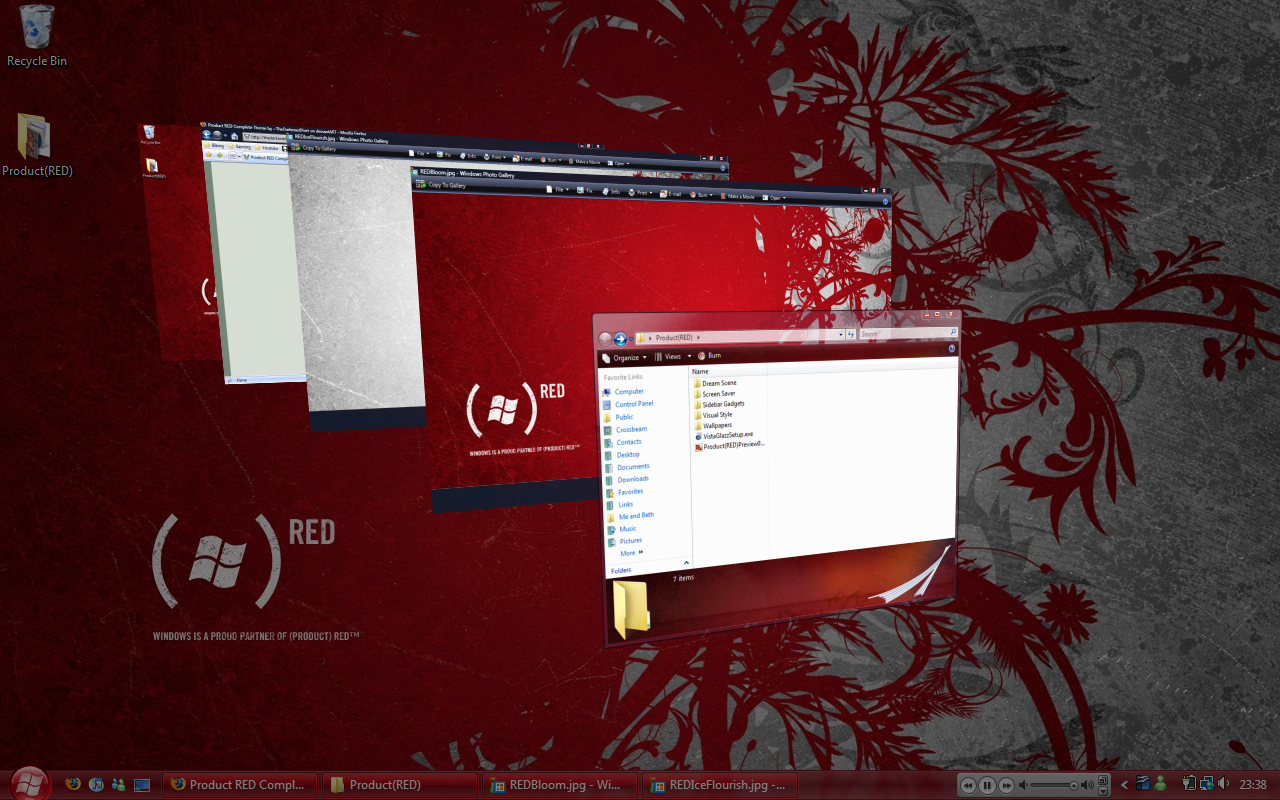This screenshot has width=1280, height=800.
Task: Refresh the Product(RED) explorer folder
Action: (x=852, y=334)
